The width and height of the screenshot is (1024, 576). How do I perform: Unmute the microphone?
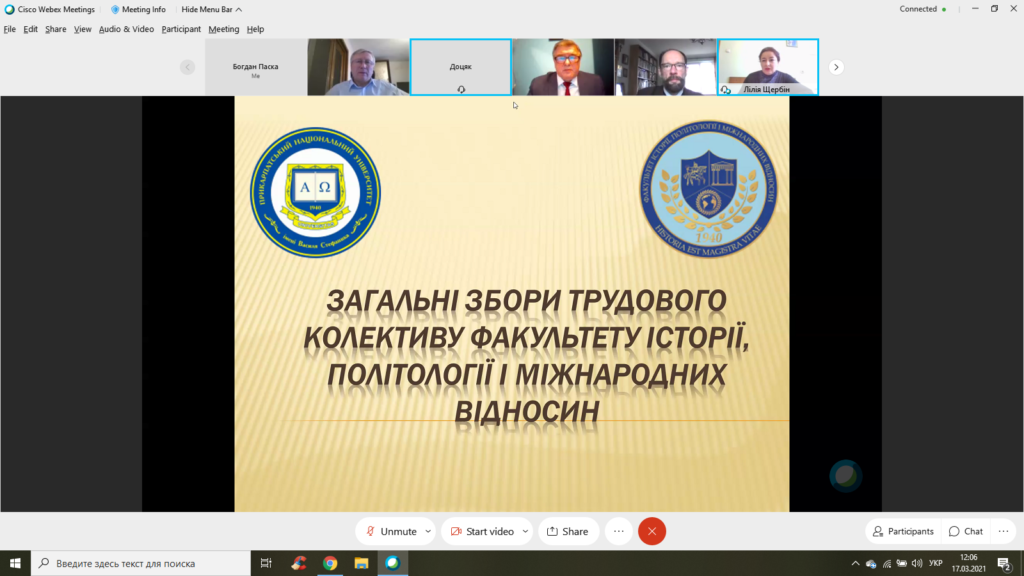tap(390, 531)
